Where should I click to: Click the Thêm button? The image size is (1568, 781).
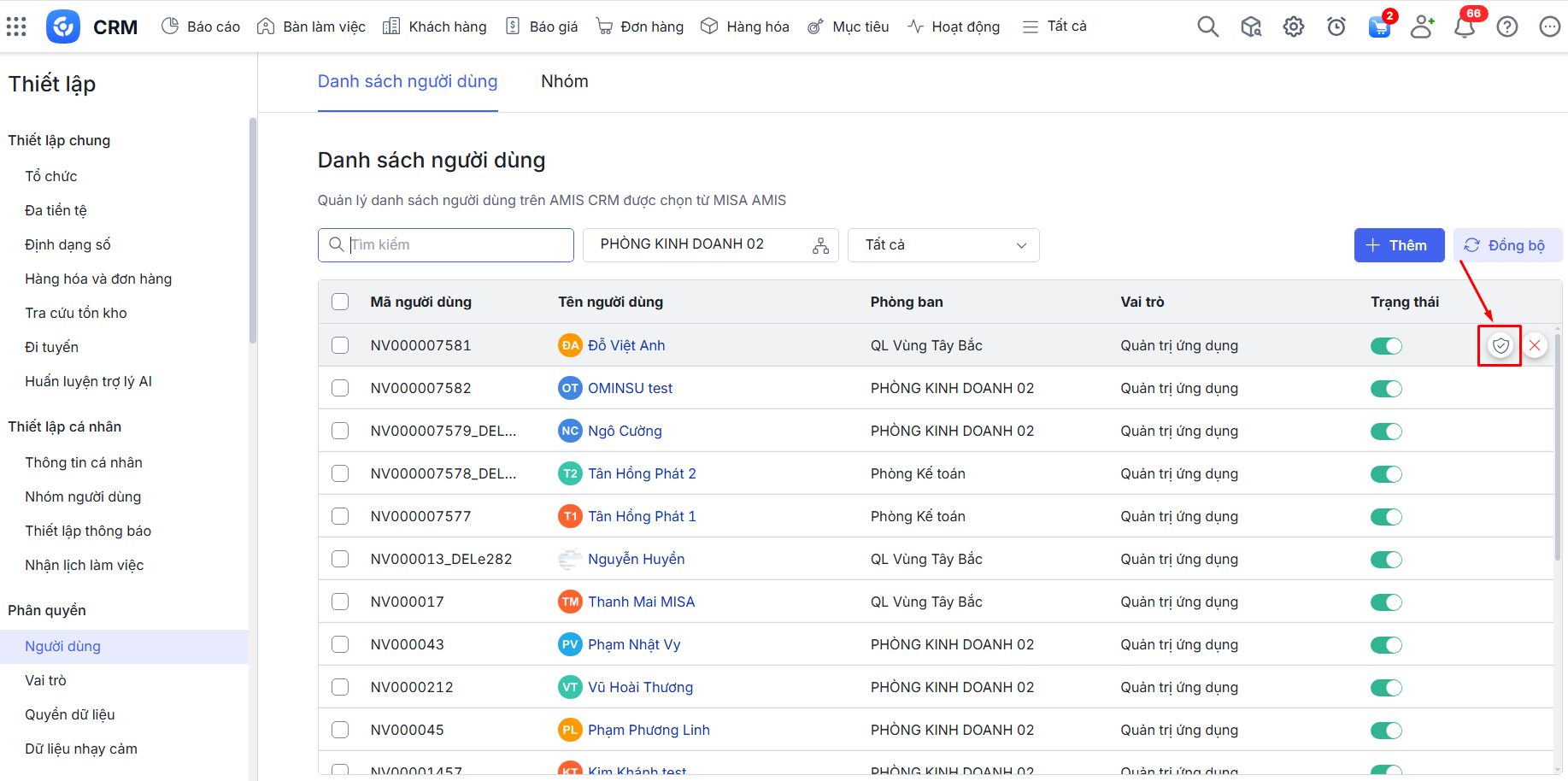pyautogui.click(x=1399, y=245)
